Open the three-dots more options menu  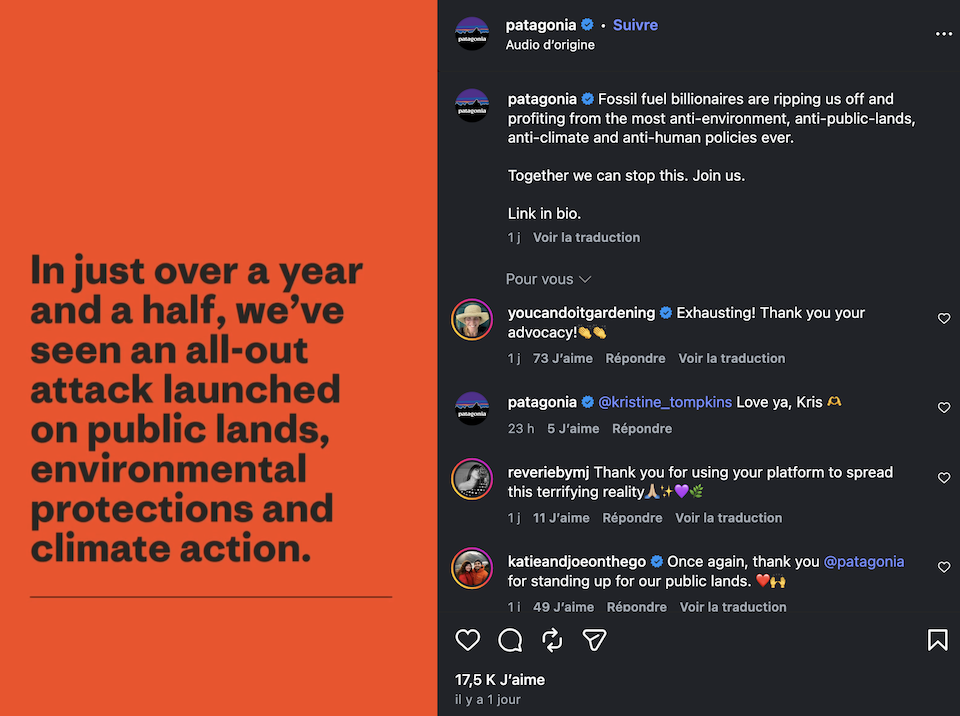point(943,34)
